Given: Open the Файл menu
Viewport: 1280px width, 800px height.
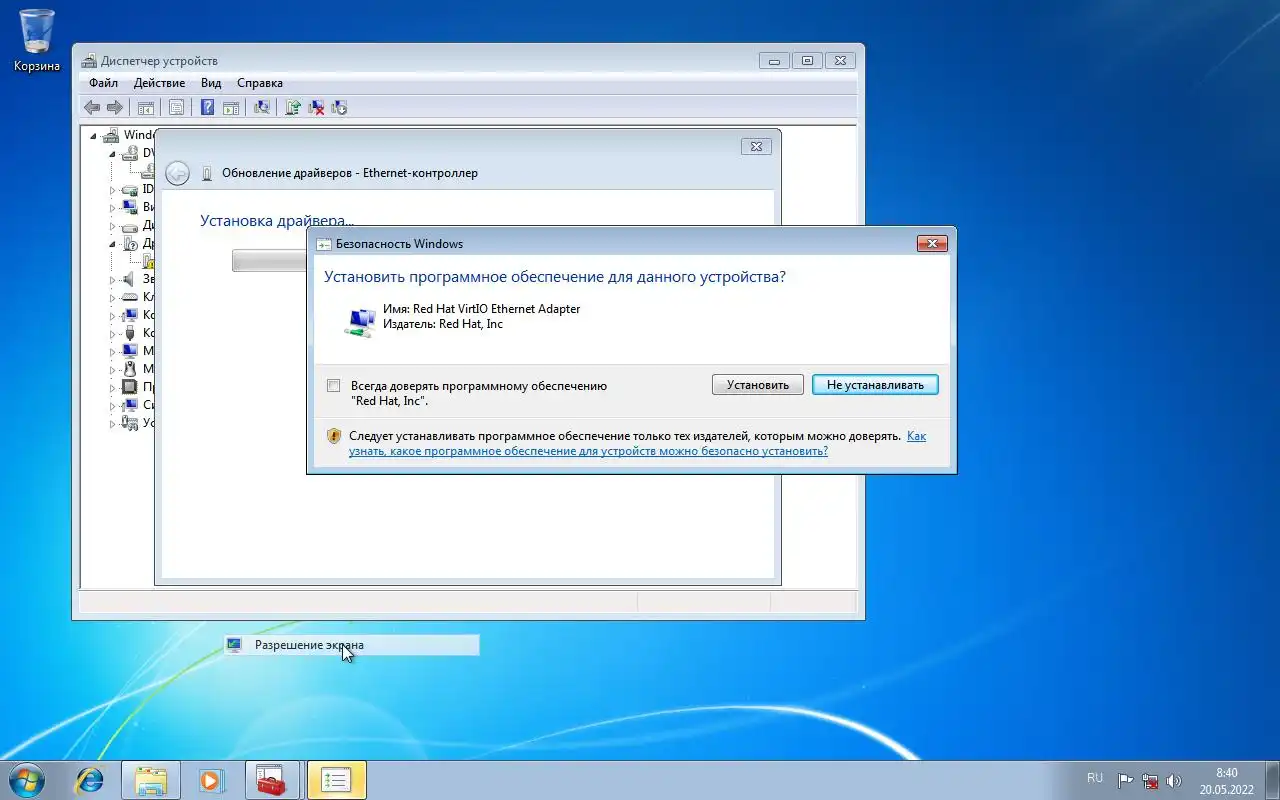Looking at the screenshot, I should point(103,83).
